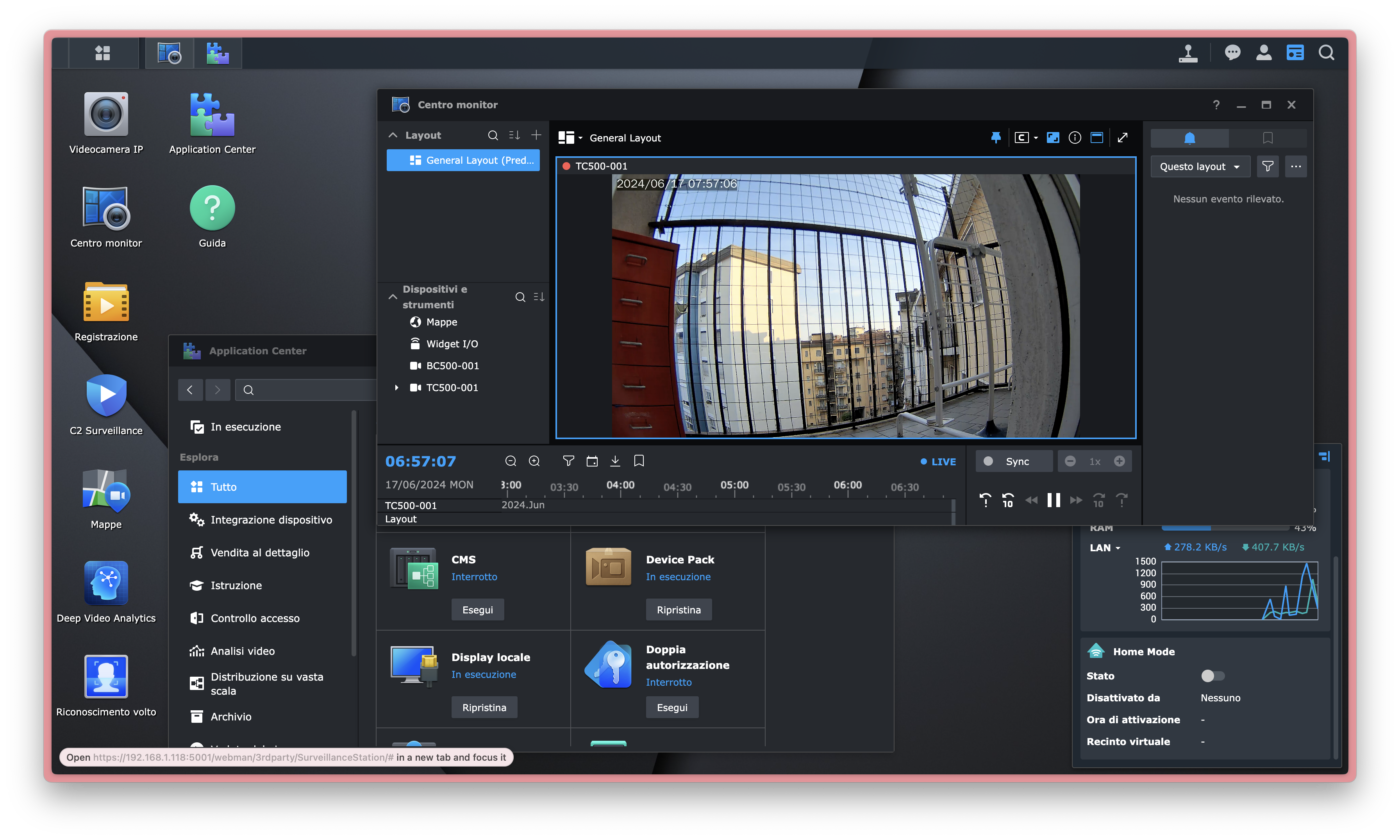Expand the TC500-001 device tree item
This screenshot has height=840, width=1400.
[x=396, y=388]
